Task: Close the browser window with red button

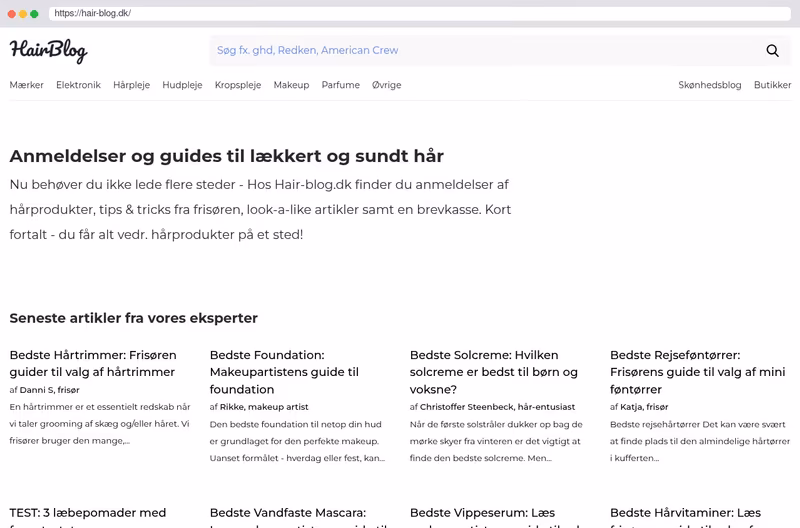Action: click(x=12, y=14)
